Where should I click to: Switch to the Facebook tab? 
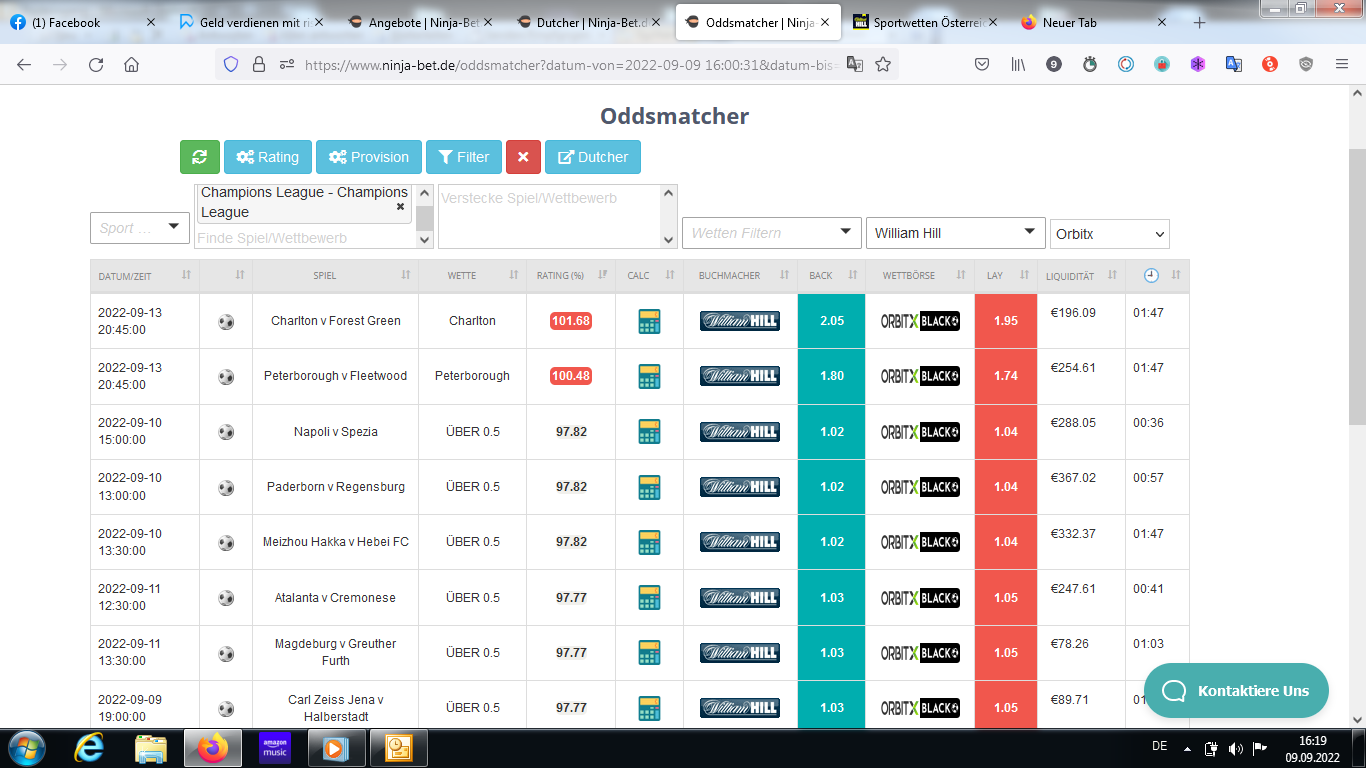[x=83, y=22]
